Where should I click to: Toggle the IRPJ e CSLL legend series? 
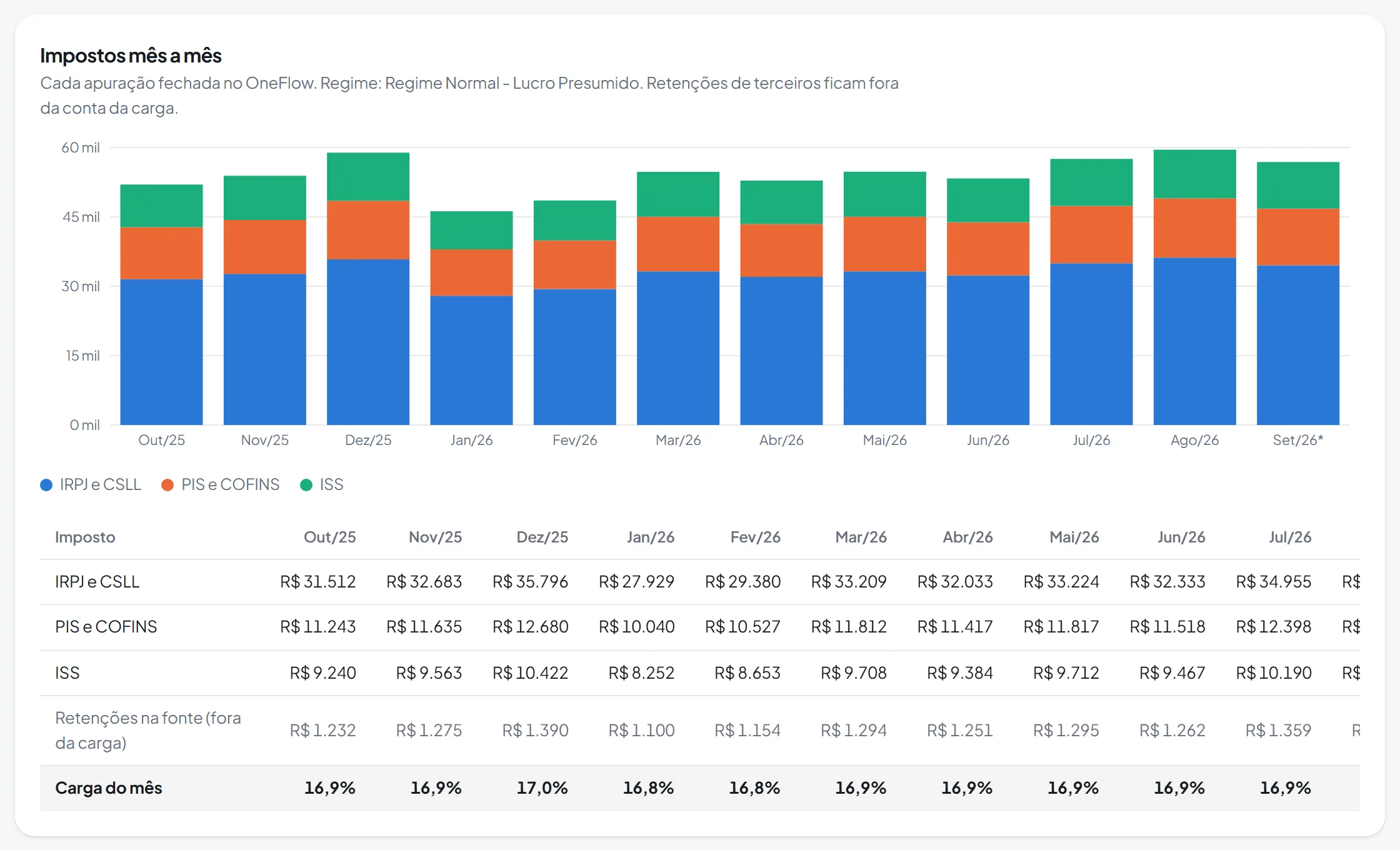coord(91,484)
